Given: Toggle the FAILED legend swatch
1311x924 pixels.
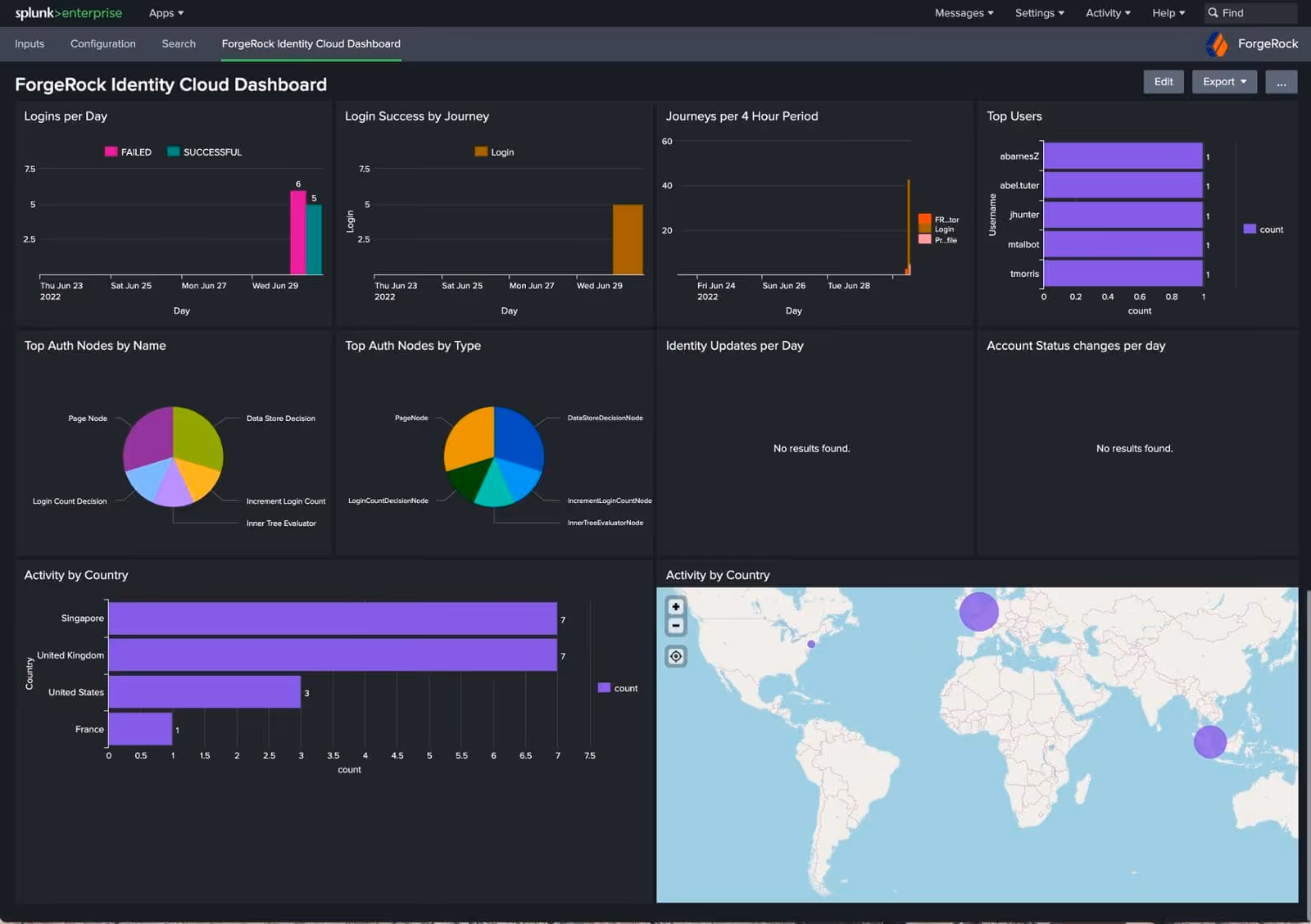Looking at the screenshot, I should pos(111,152).
